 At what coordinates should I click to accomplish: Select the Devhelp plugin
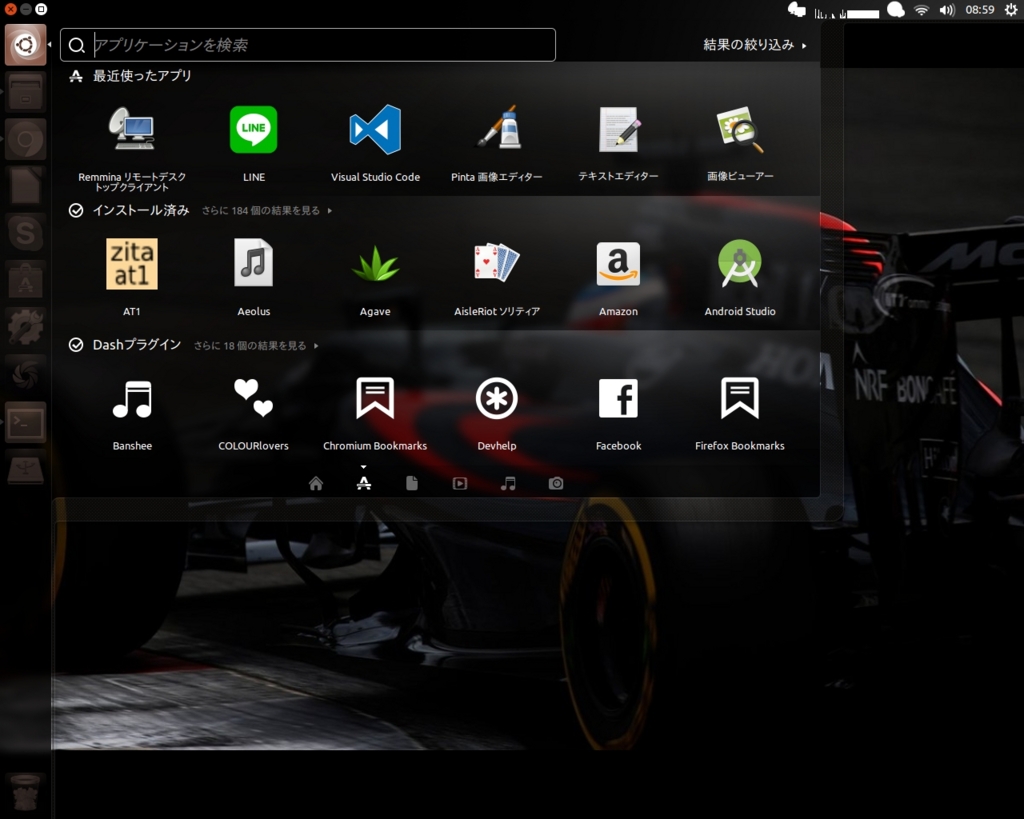(x=496, y=413)
